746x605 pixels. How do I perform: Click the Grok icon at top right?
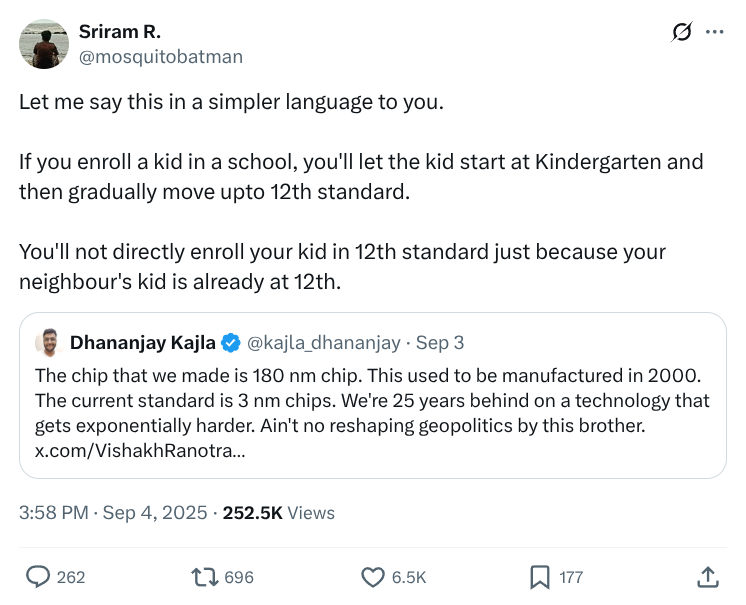(681, 32)
